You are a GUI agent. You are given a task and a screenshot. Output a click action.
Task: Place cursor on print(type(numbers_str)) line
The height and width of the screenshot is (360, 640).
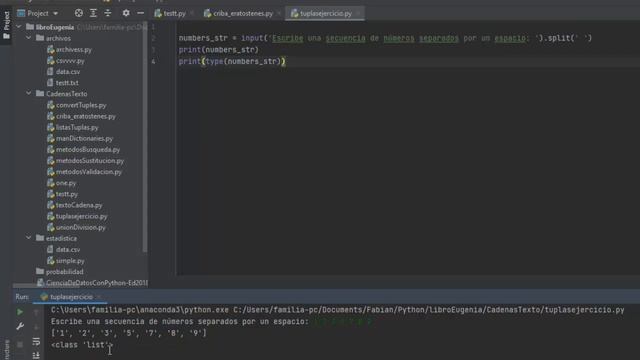point(232,61)
